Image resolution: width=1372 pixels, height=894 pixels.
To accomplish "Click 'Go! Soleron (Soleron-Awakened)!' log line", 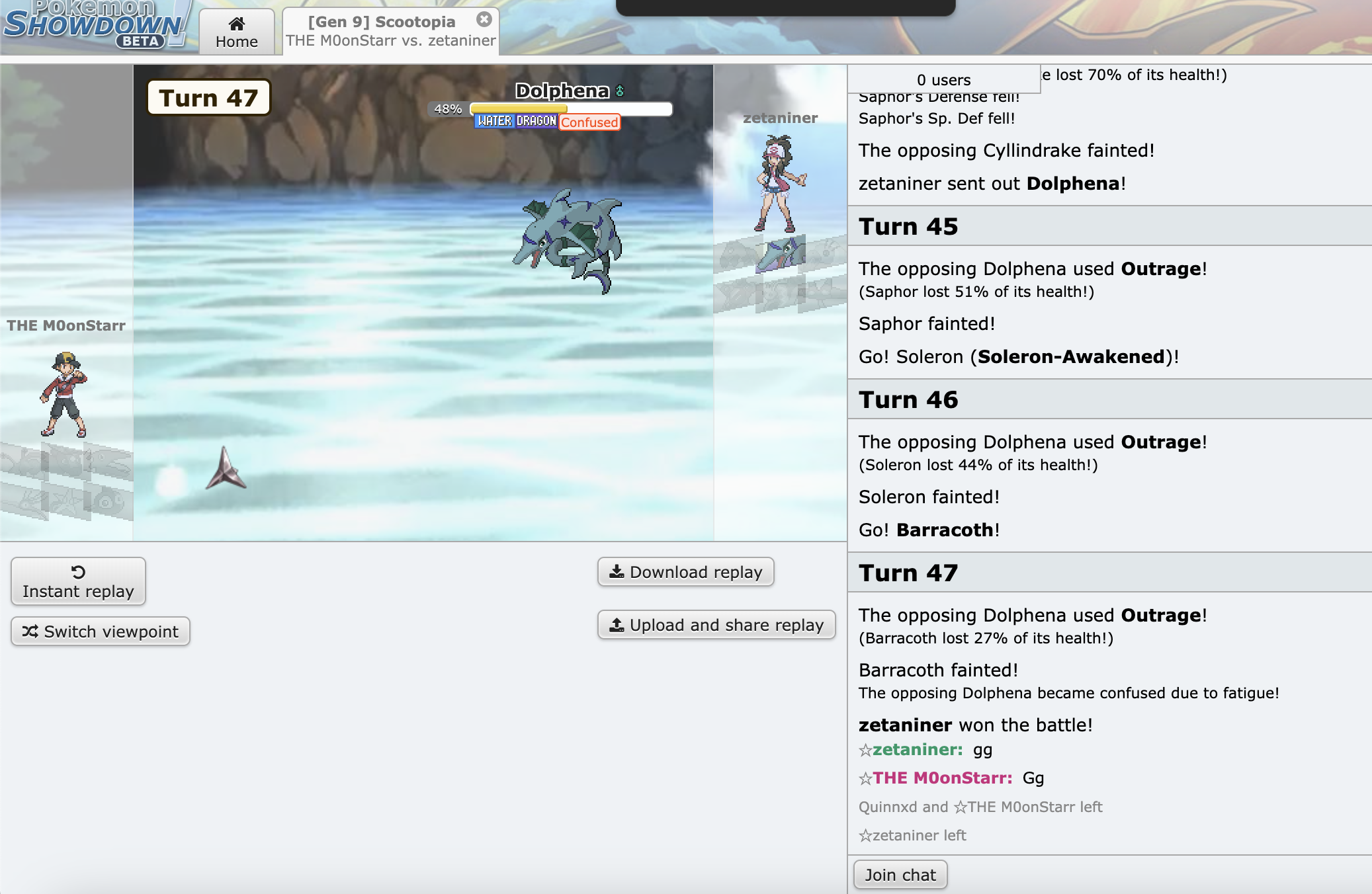I will pos(1019,356).
